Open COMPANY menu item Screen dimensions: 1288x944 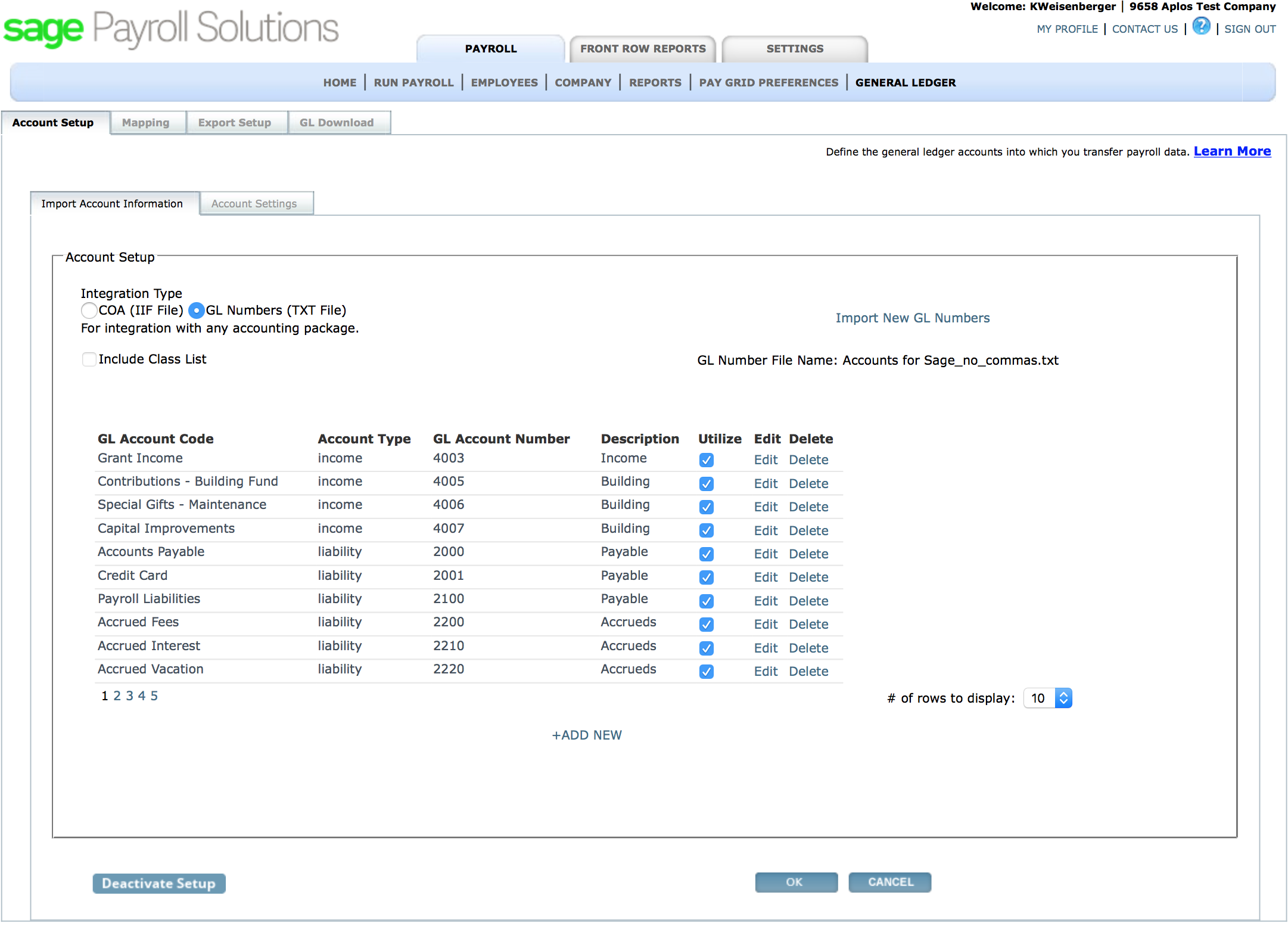click(583, 83)
